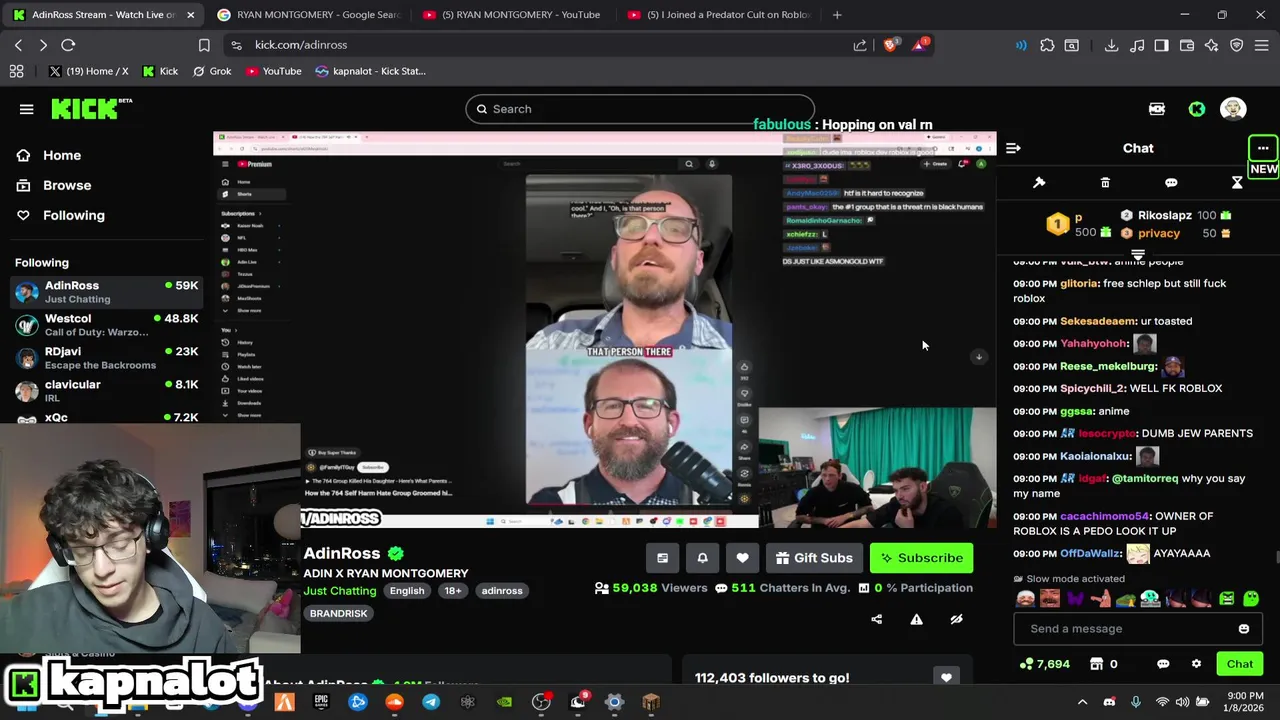
Task: Click the green Subscribe button
Action: coord(921,558)
